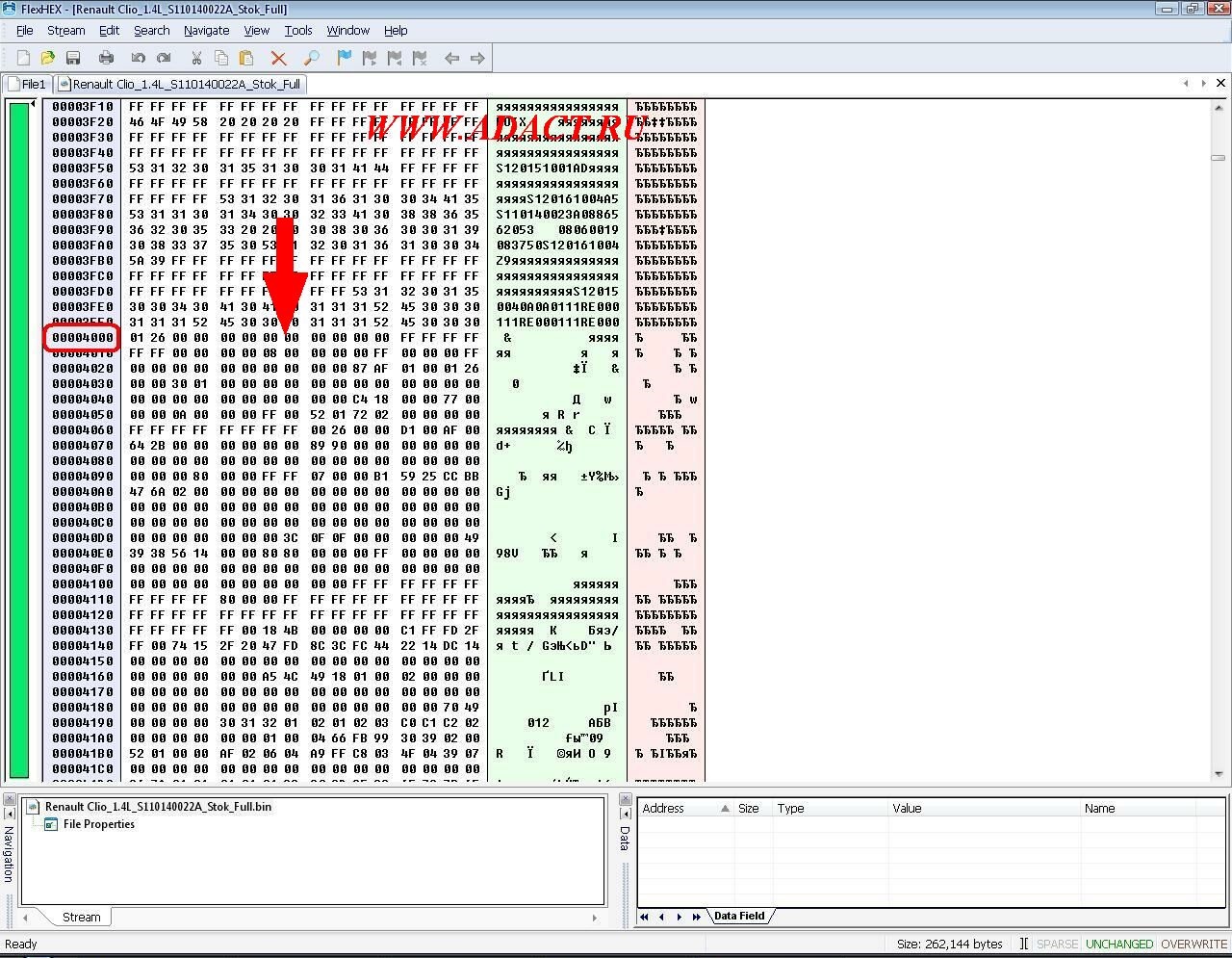Click the Size: 262,144 bytes status text
The width and height of the screenshot is (1232, 958).
[x=950, y=945]
